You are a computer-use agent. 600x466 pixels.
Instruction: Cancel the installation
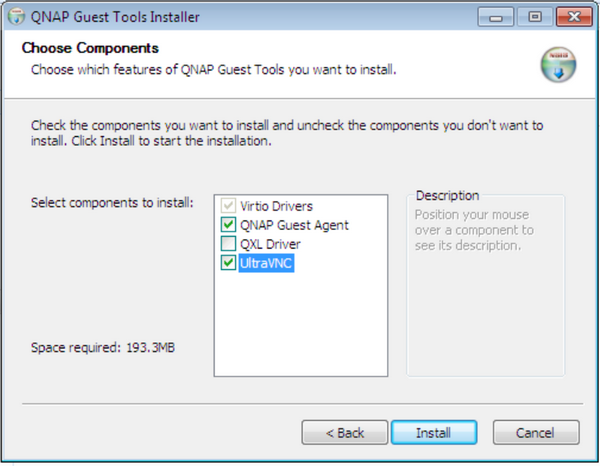(536, 433)
